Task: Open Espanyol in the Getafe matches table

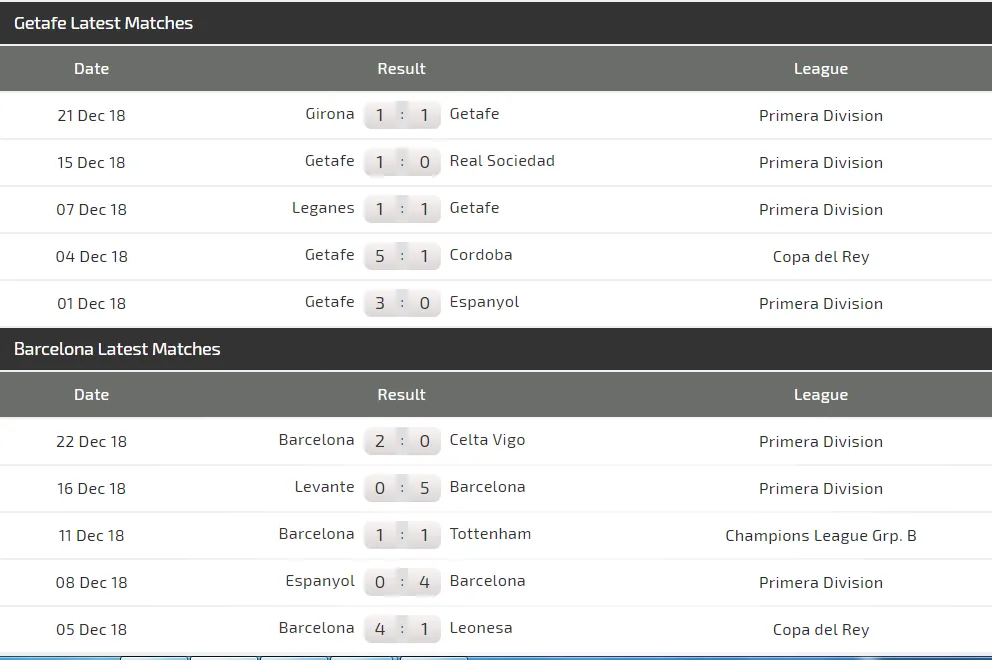Action: pos(484,302)
